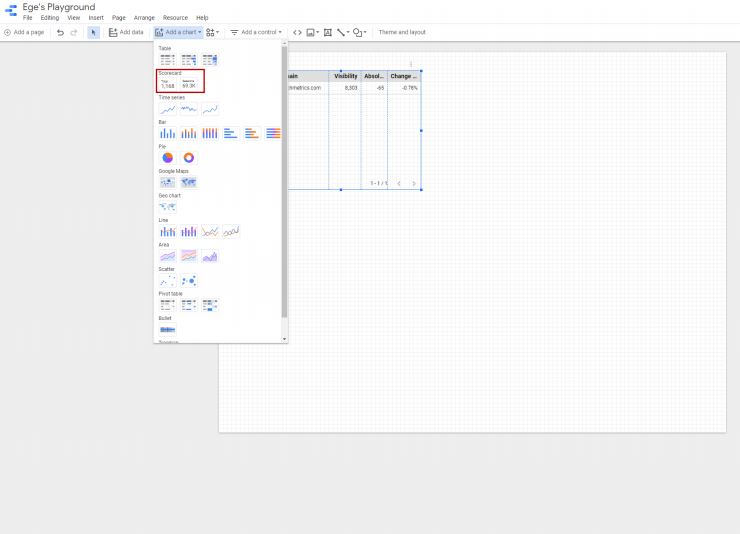Insert a sparkline time series chart
740x534 pixels.
click(189, 109)
